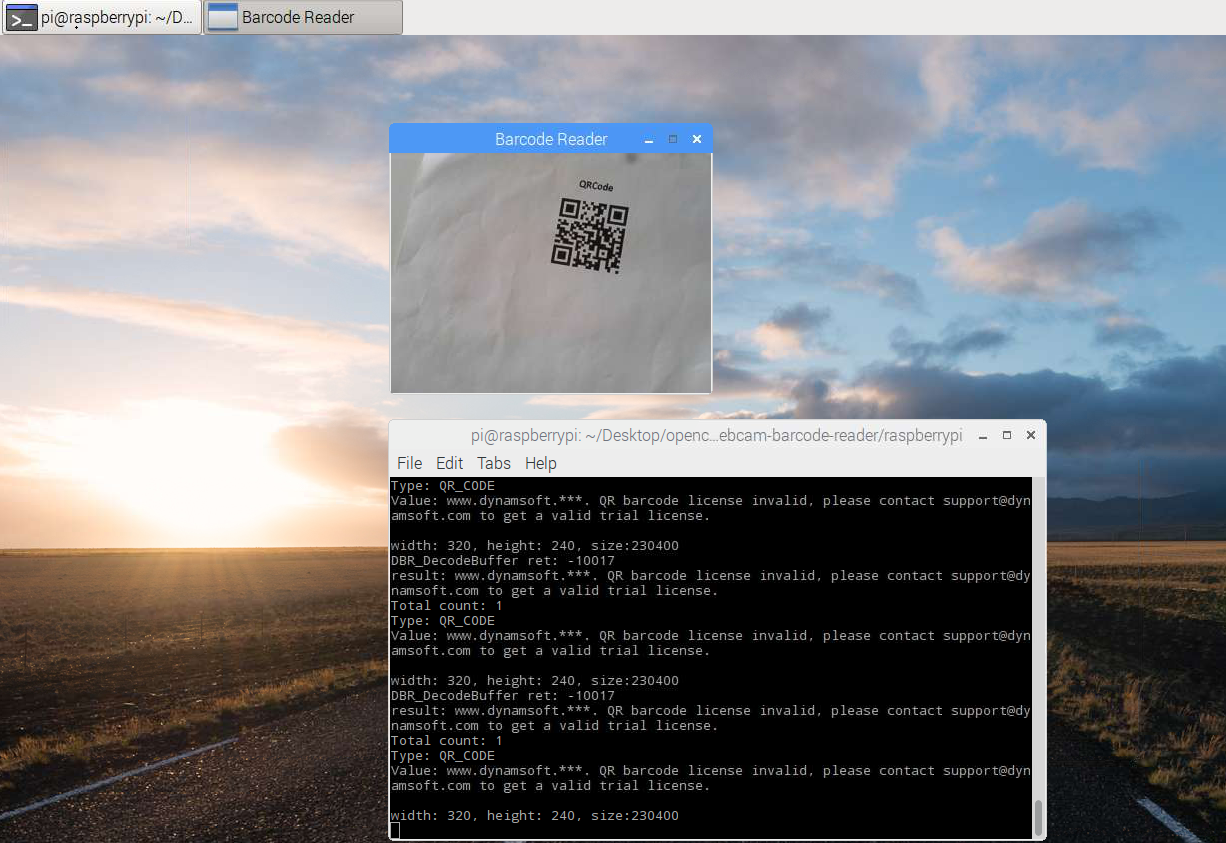Minimize the pi@raspberrypi terminal window
This screenshot has width=1226, height=843.
tap(983, 436)
